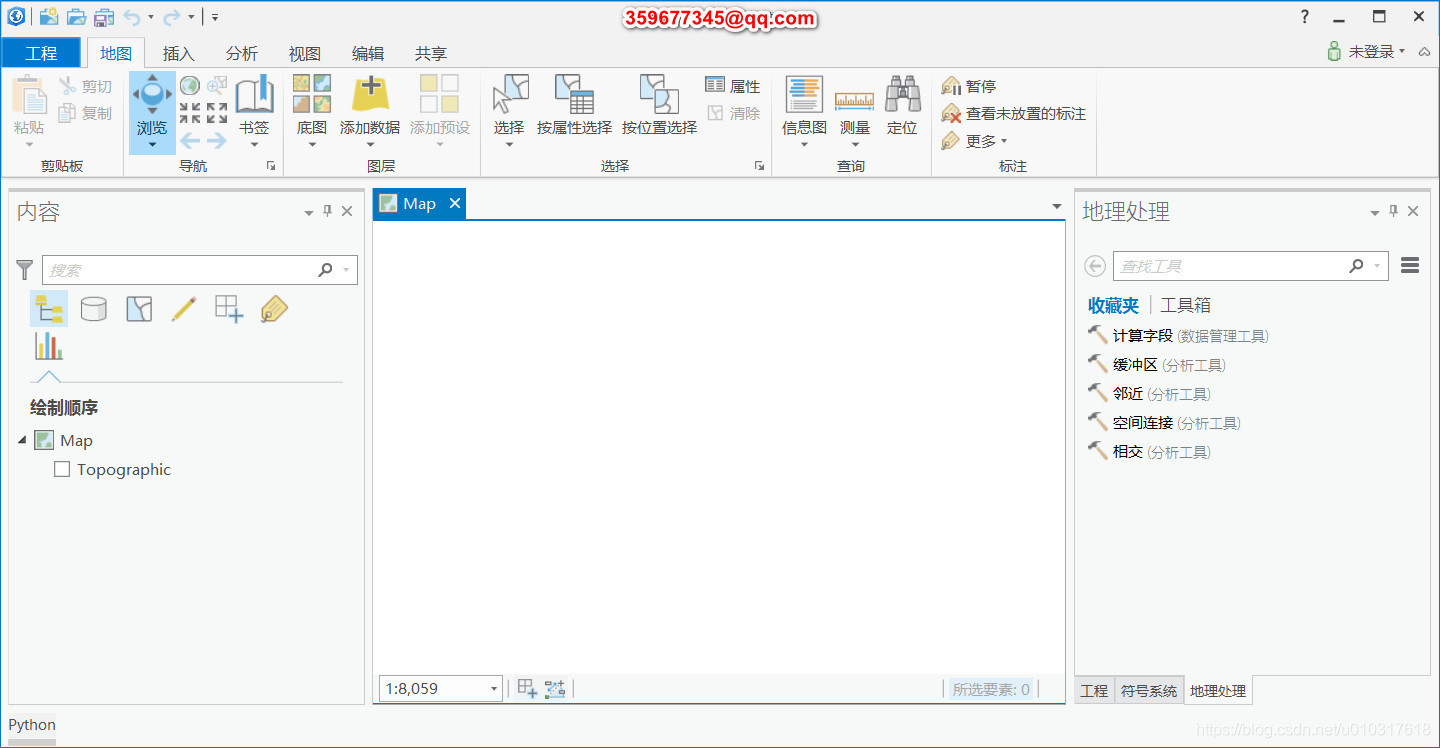Click snapping icon in map status bar
1440x748 pixels.
click(x=555, y=688)
